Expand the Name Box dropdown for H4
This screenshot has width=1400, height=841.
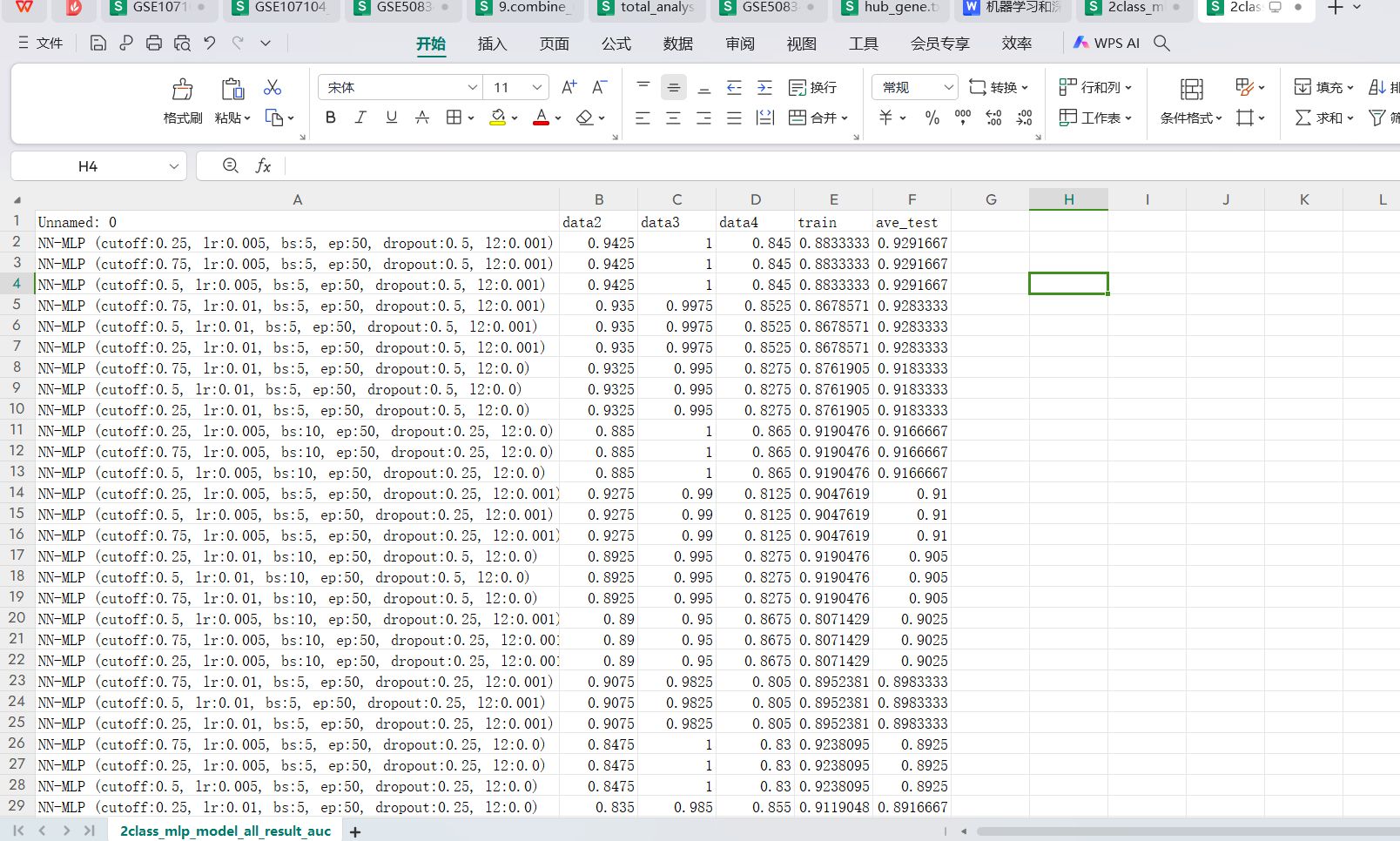(173, 166)
